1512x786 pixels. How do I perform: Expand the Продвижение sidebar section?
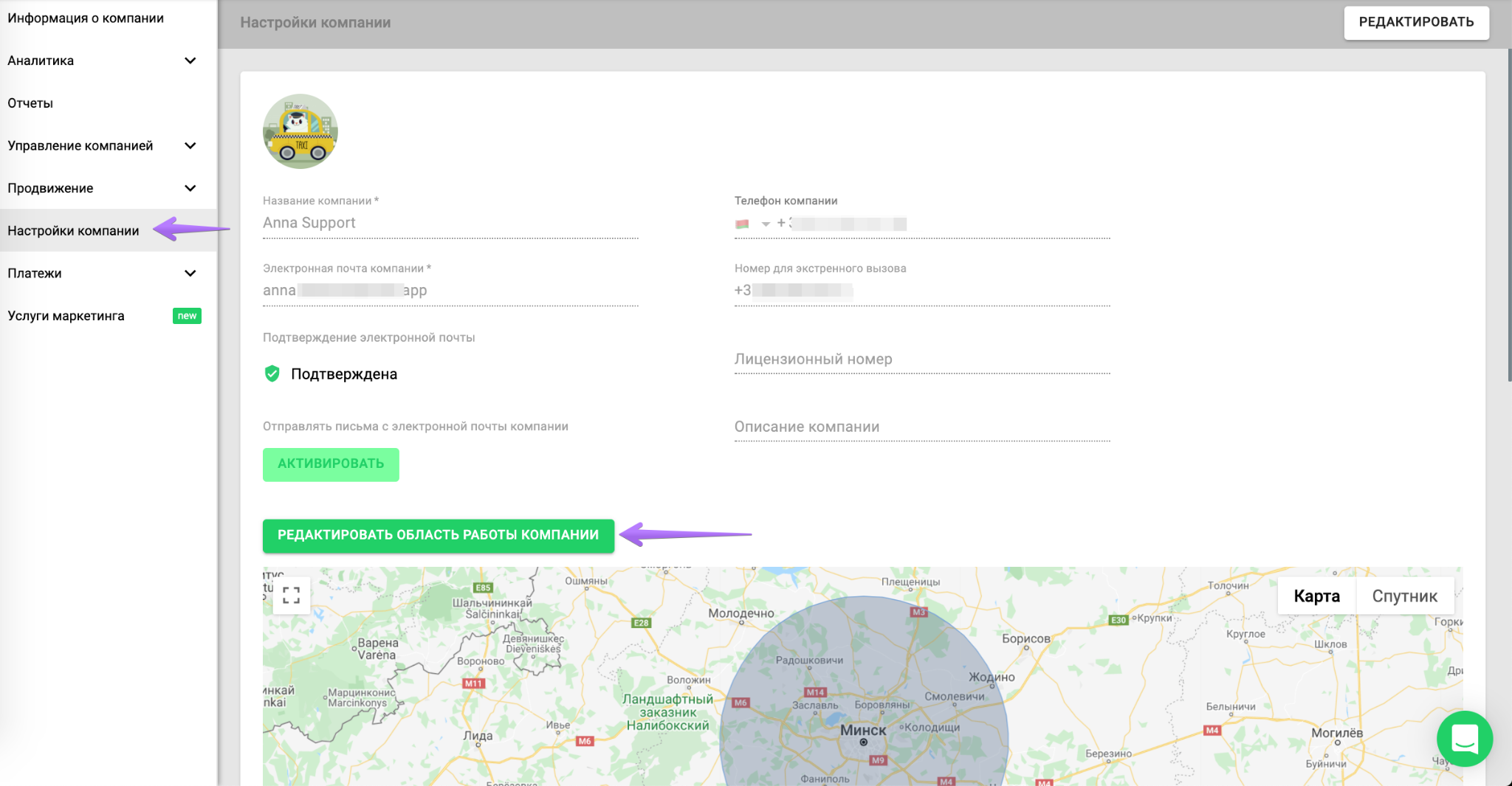coord(190,188)
